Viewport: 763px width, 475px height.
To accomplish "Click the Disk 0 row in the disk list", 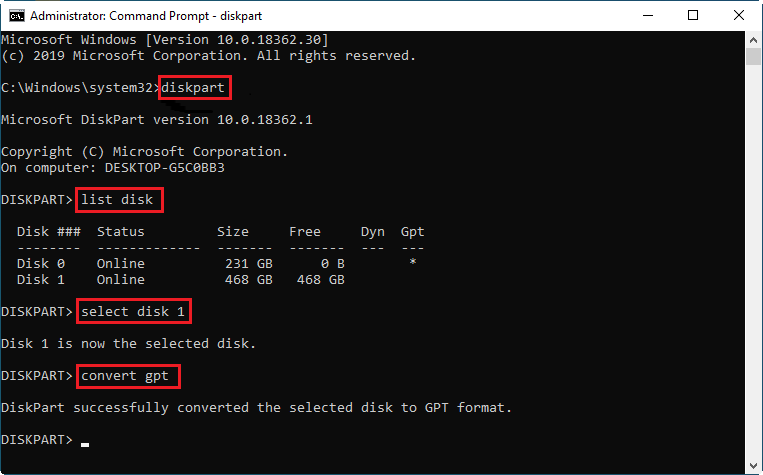I will (x=221, y=264).
